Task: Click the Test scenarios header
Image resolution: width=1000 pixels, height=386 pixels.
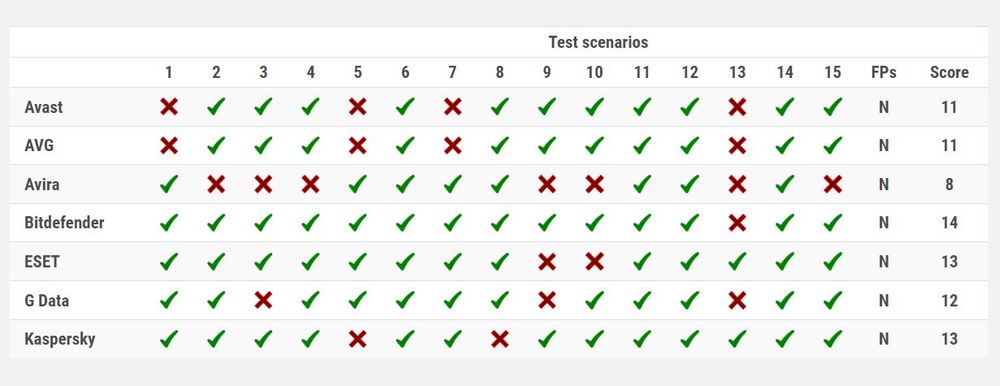Action: click(598, 42)
